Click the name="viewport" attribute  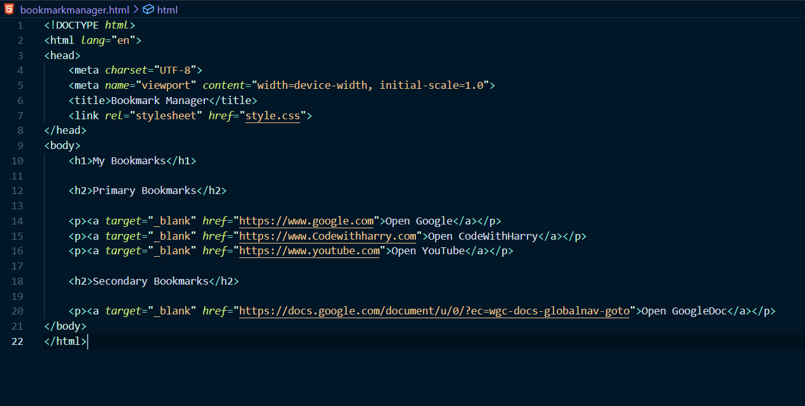point(151,85)
